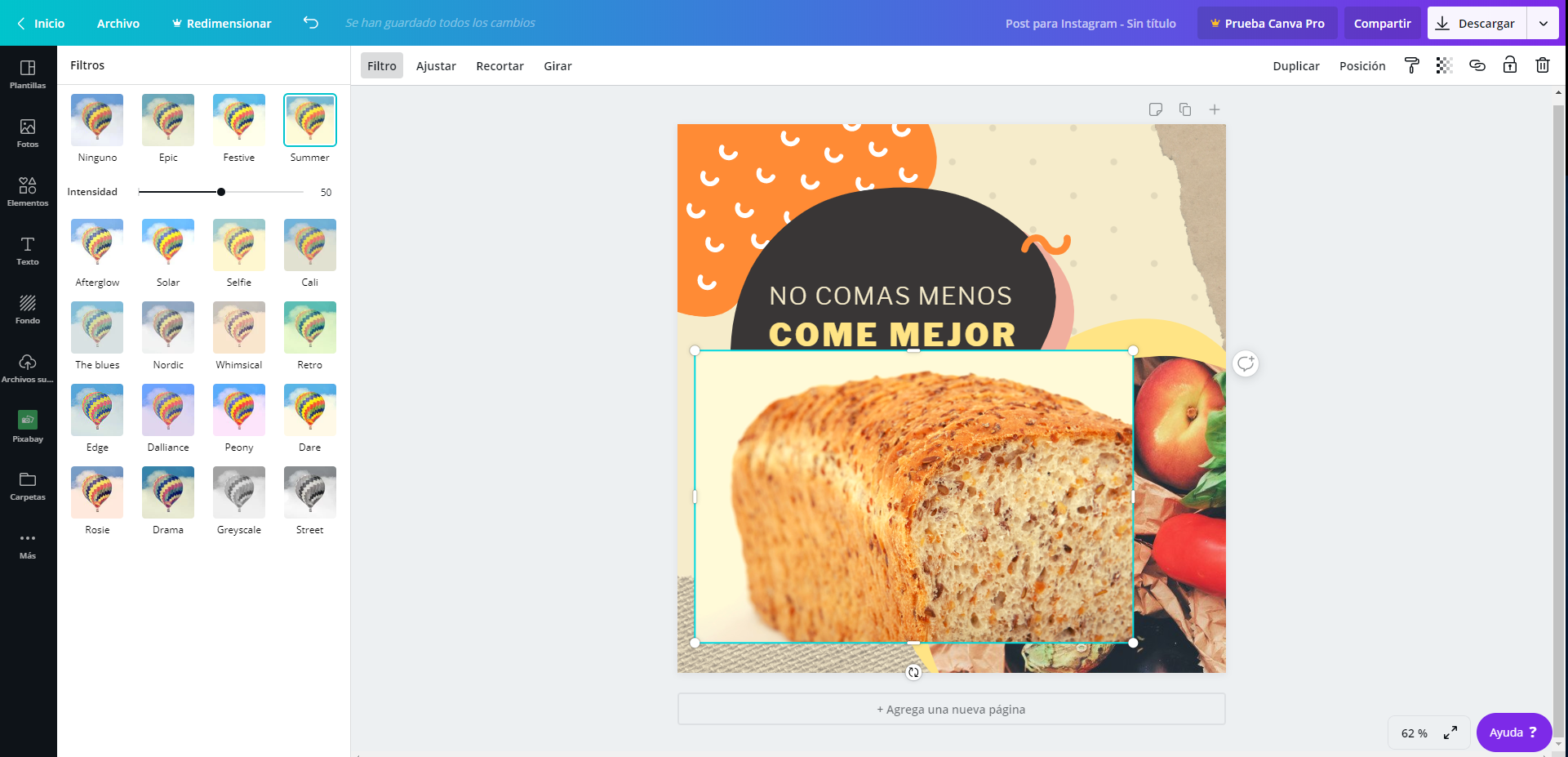
Task: Click the add comment bubble icon
Action: (1246, 363)
